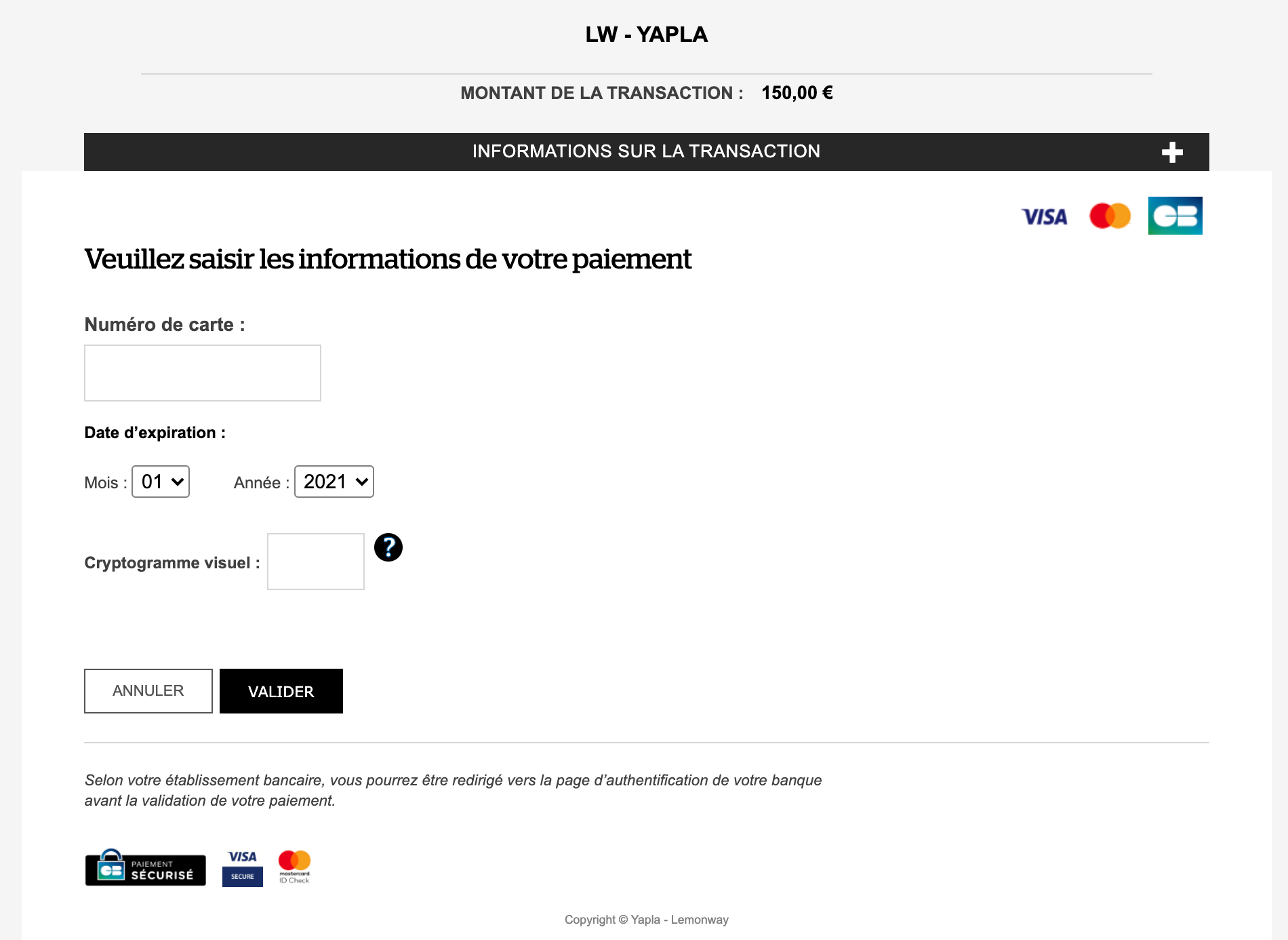This screenshot has height=940, width=1288.
Task: Click the Mastercard logo icon
Action: (1110, 216)
